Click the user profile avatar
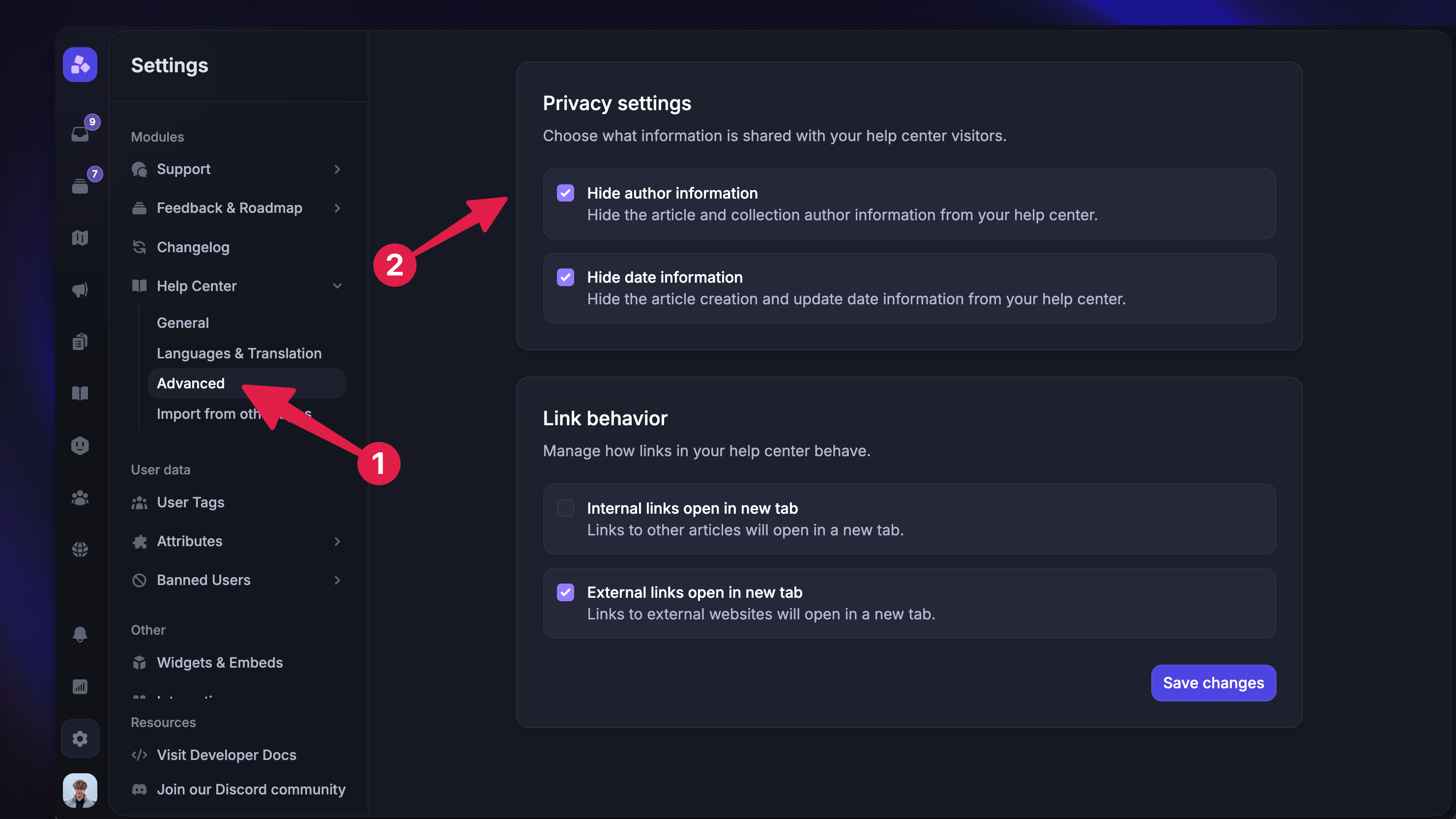The image size is (1456, 819). (x=80, y=790)
